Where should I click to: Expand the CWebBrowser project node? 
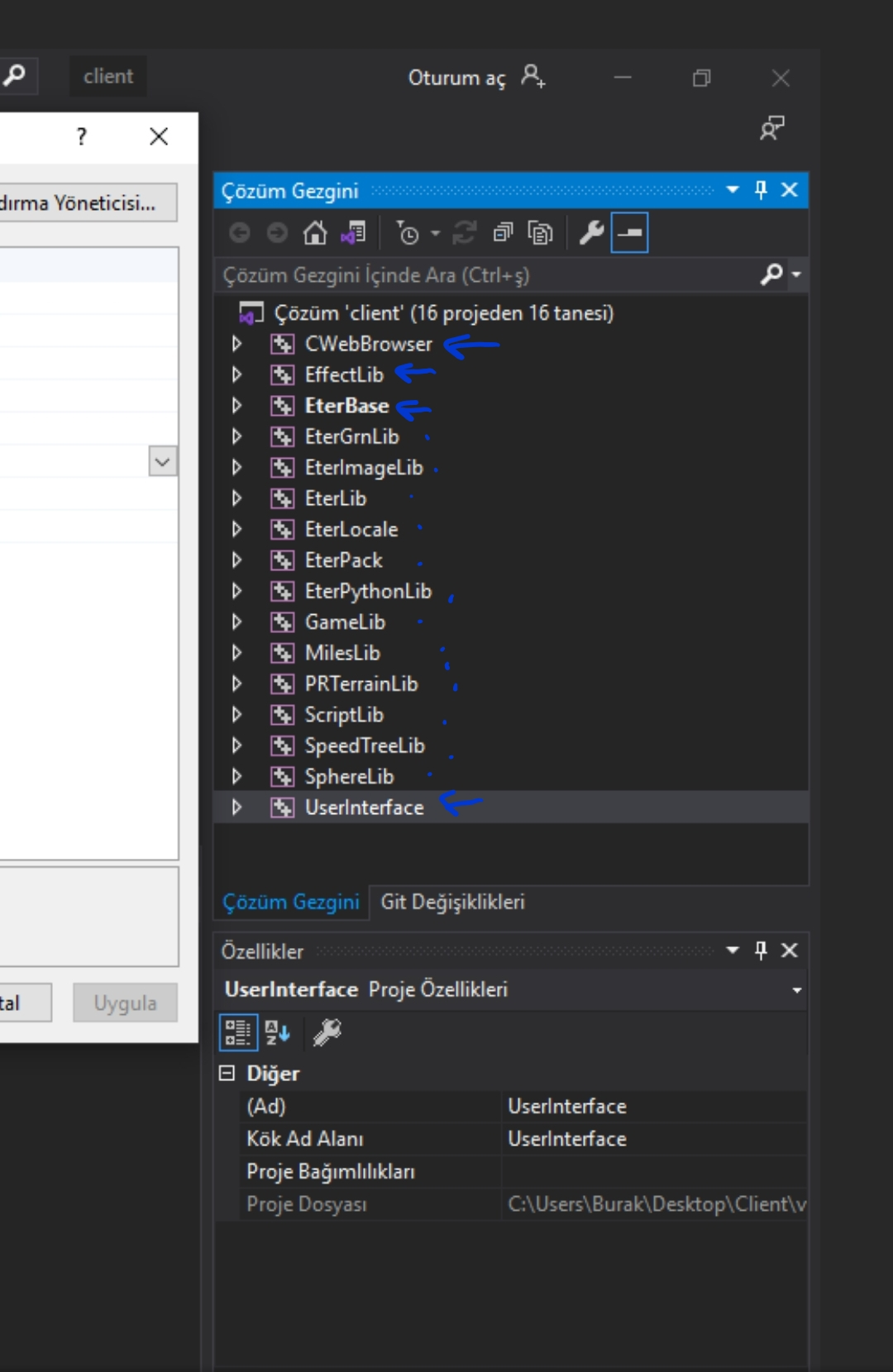pyautogui.click(x=237, y=344)
